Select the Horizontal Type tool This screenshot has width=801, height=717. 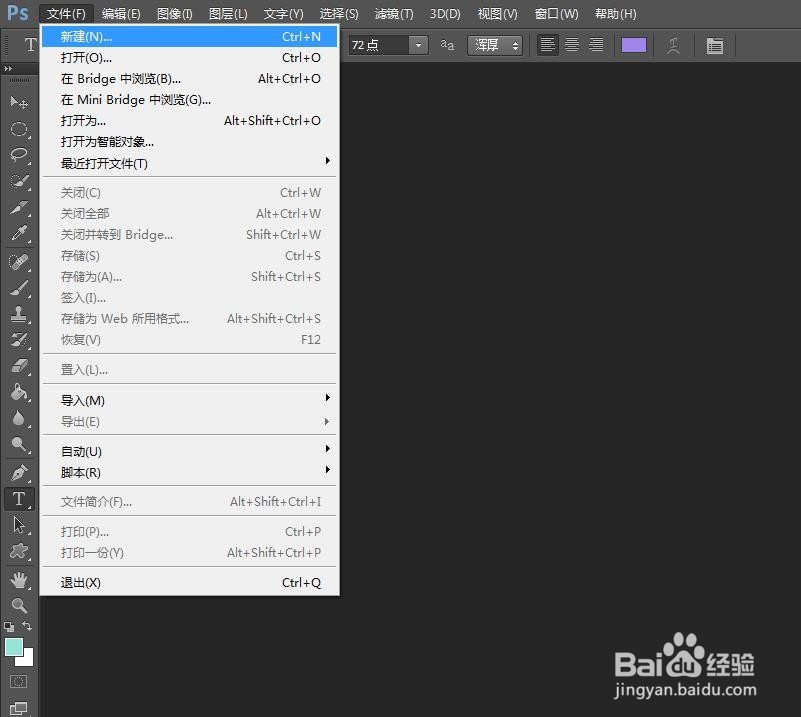point(19,499)
